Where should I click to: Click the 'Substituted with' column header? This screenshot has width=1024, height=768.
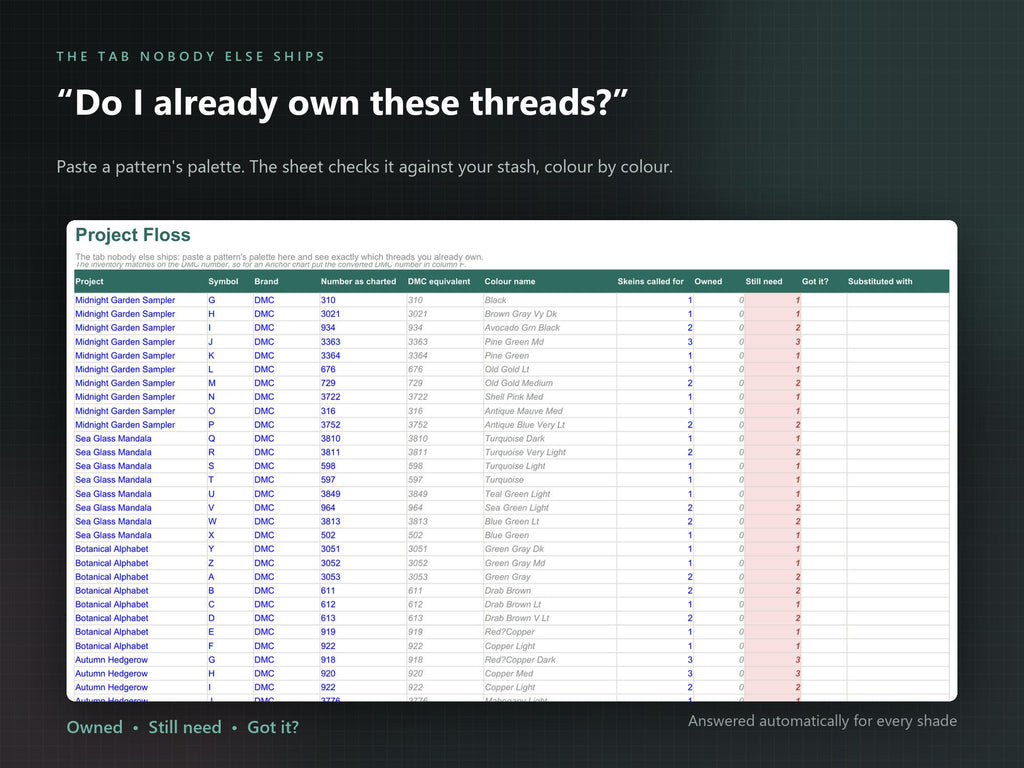click(880, 281)
